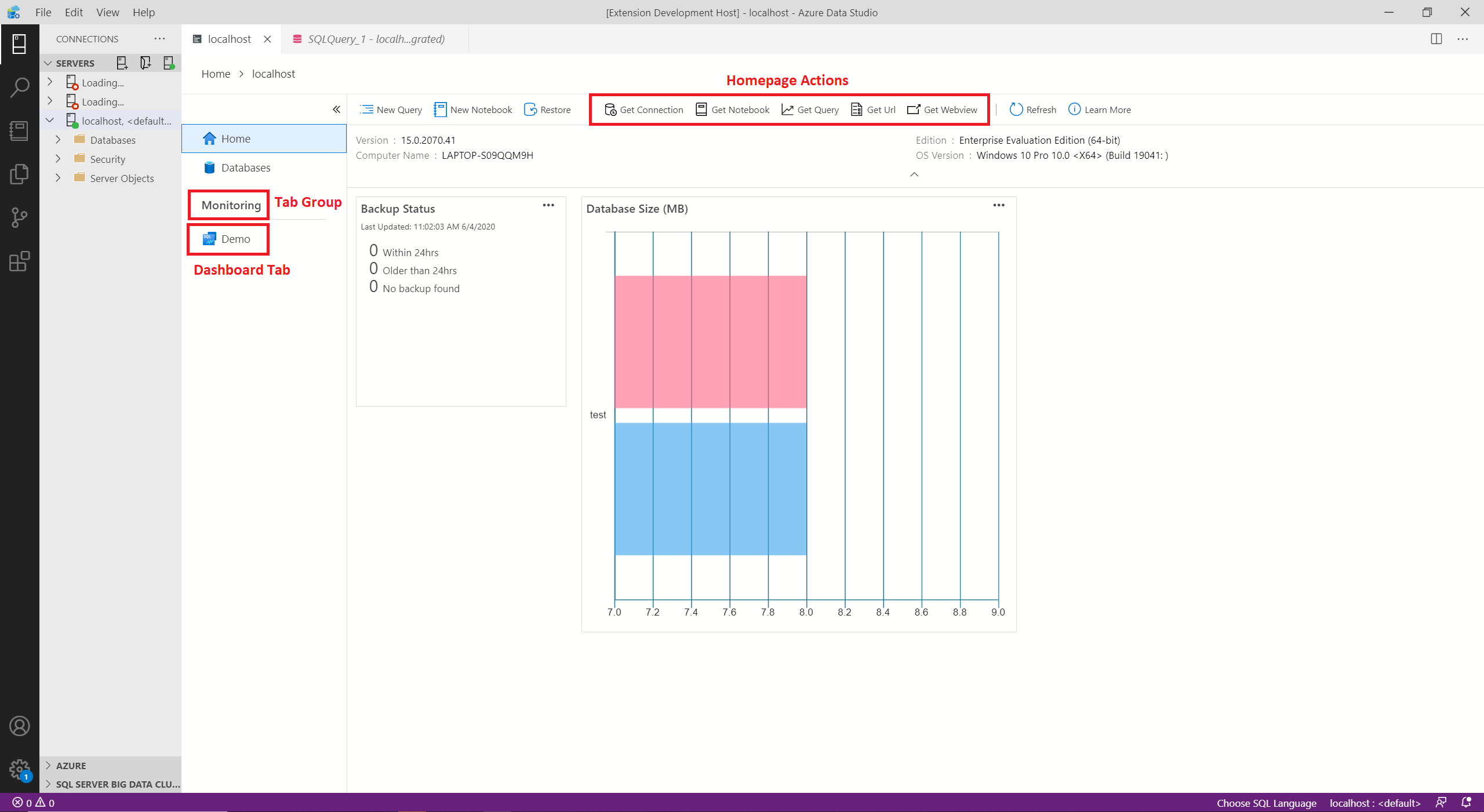Viewport: 1484px width, 812px height.
Task: Show errors and warnings count in status bar
Action: point(34,803)
